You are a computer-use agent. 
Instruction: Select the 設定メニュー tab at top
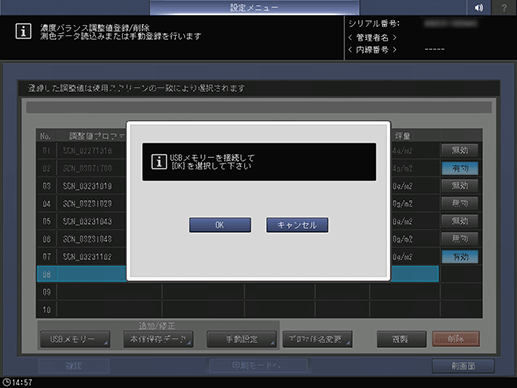click(x=254, y=7)
